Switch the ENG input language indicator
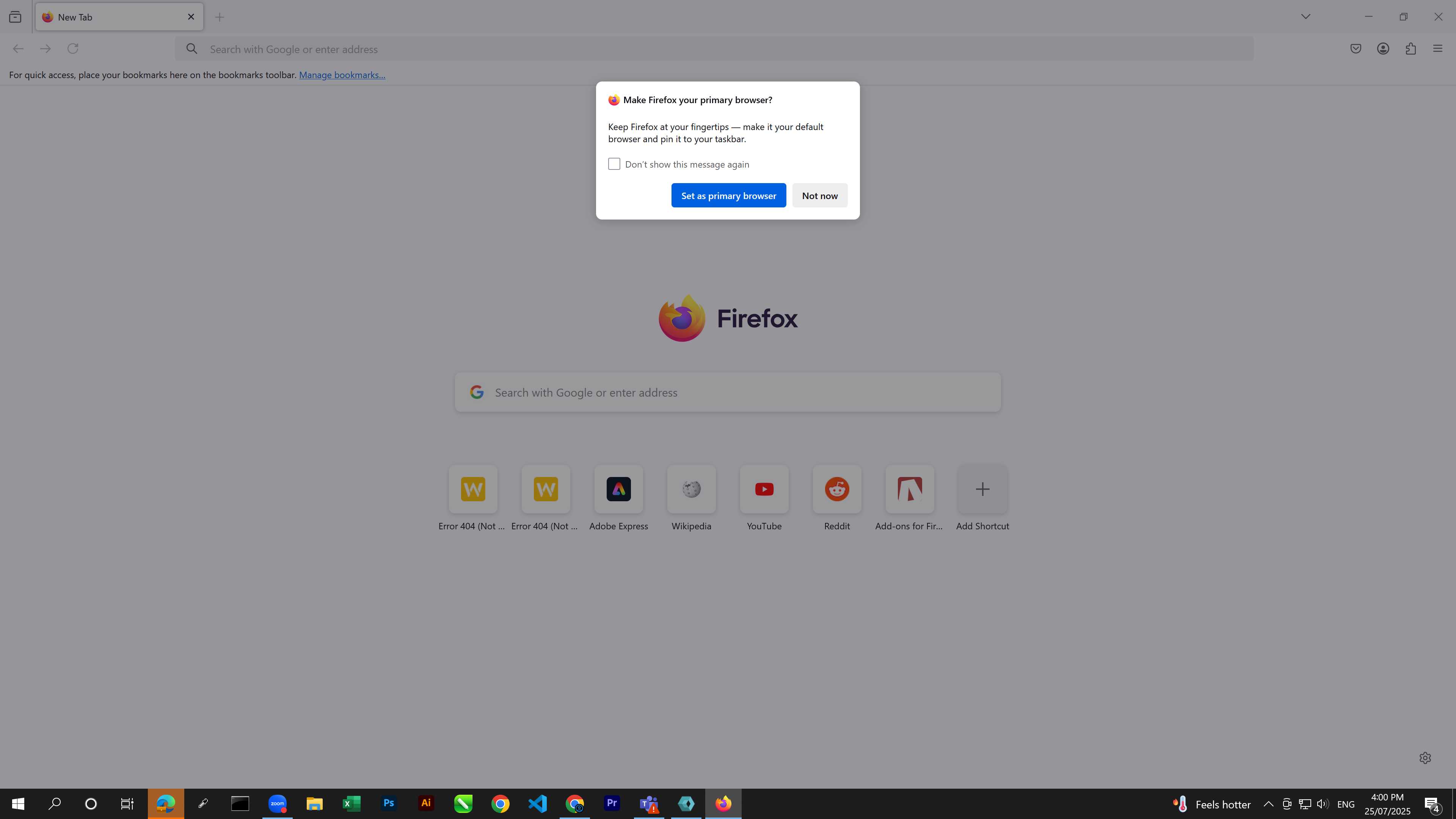The image size is (1456, 819). tap(1346, 804)
